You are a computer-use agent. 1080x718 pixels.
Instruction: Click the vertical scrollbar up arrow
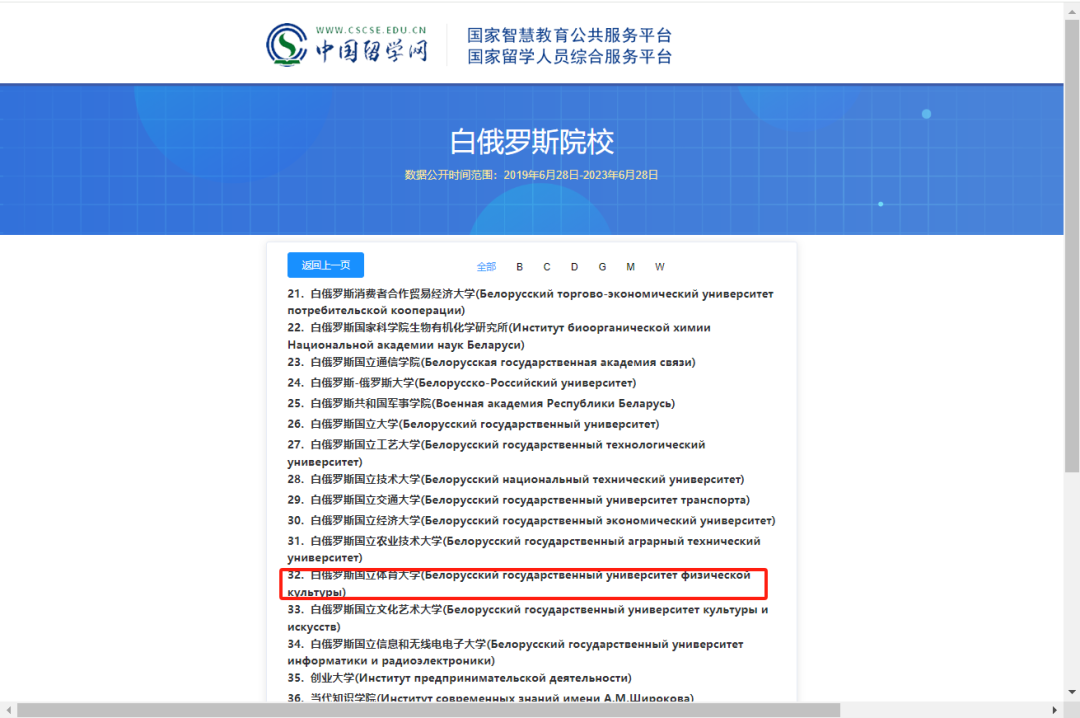pos(1072,10)
